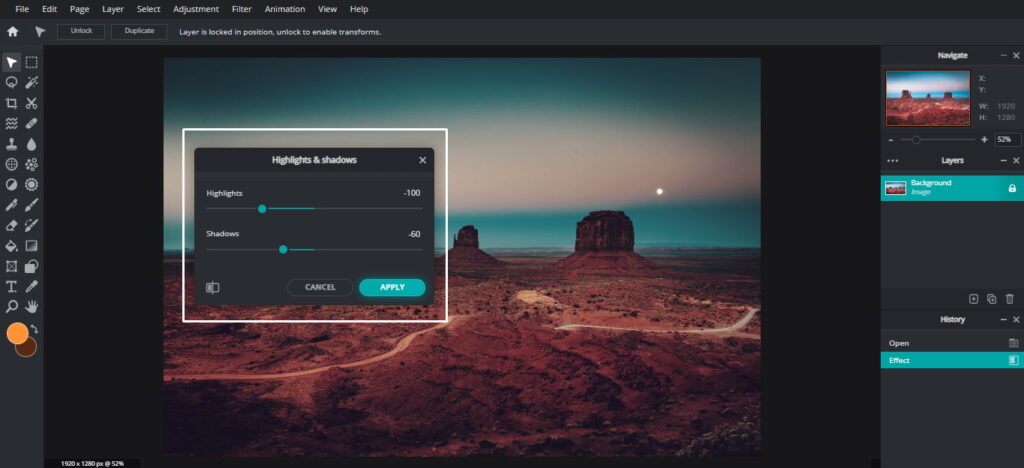Collapse the Navigate panel
This screenshot has height=468, width=1024.
[x=1003, y=56]
